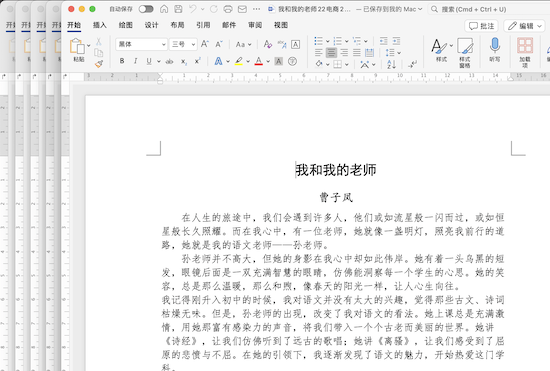Select the Format Painter brush icon
The width and height of the screenshot is (550, 371).
tap(99, 64)
